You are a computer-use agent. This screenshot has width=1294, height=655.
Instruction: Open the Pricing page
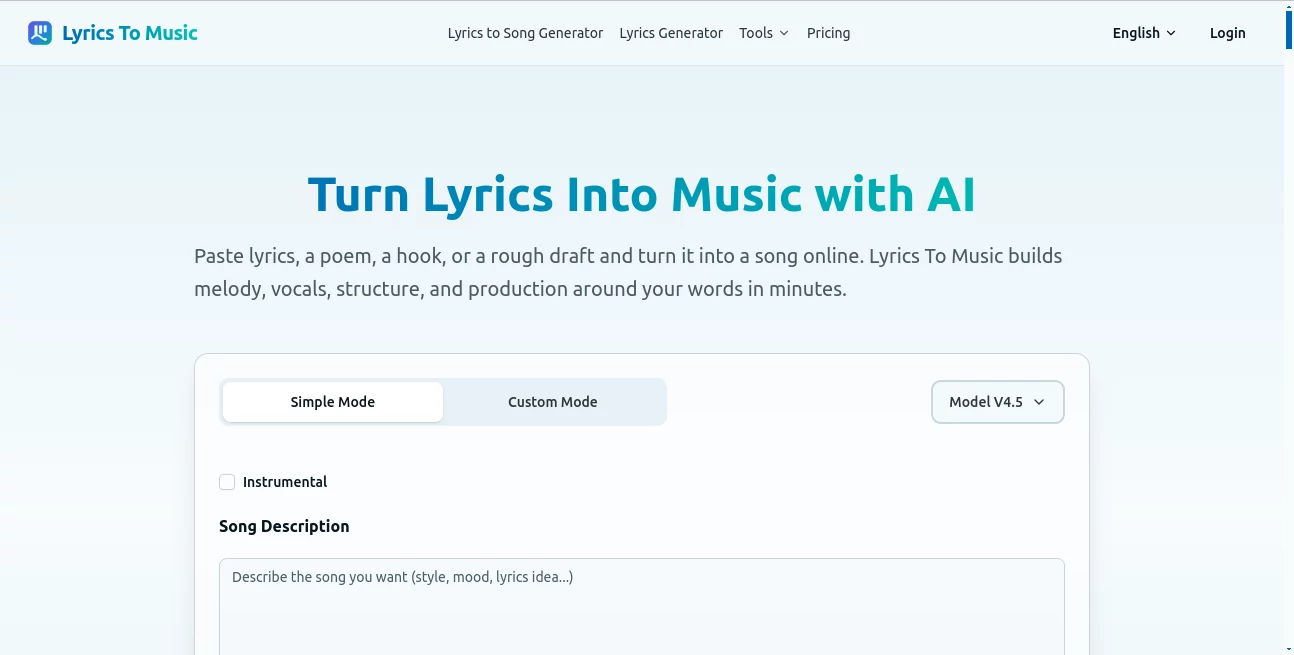click(x=828, y=33)
